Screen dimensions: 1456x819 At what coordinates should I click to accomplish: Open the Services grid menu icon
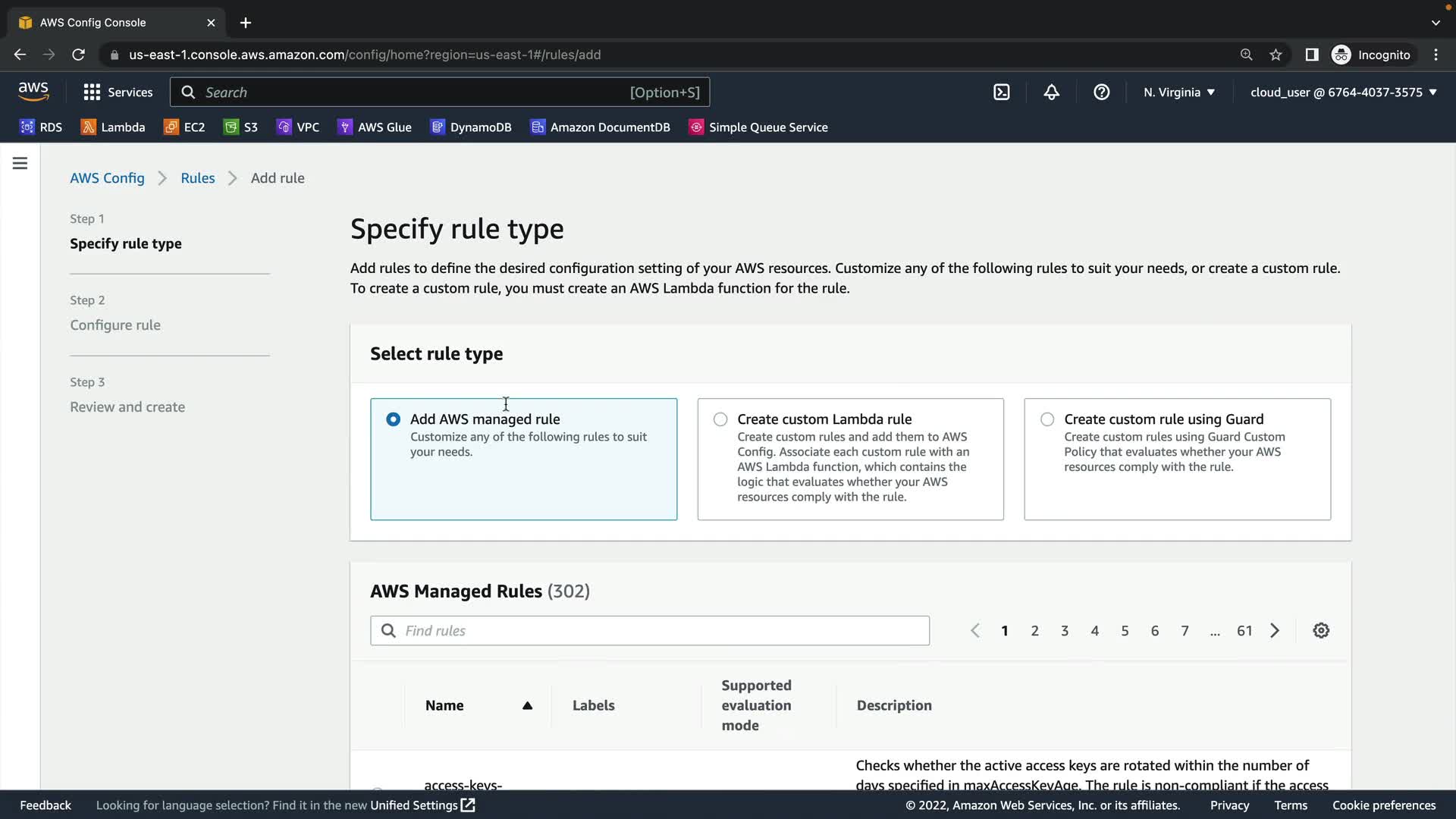point(92,92)
